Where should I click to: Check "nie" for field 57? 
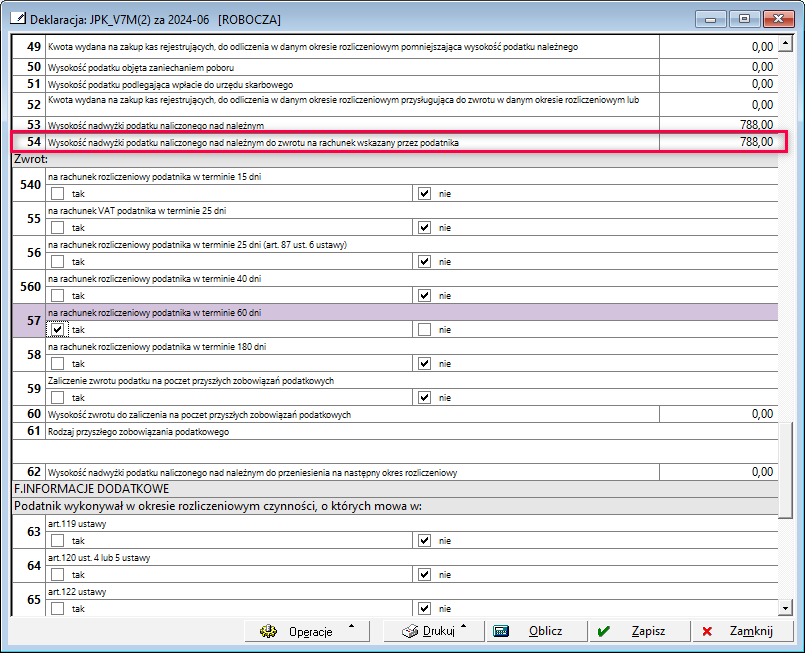[425, 330]
